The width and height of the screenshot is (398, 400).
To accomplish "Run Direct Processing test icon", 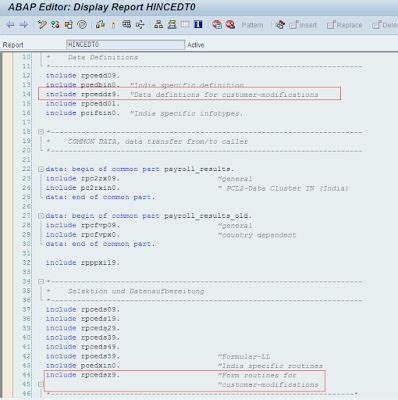I will (126, 25).
